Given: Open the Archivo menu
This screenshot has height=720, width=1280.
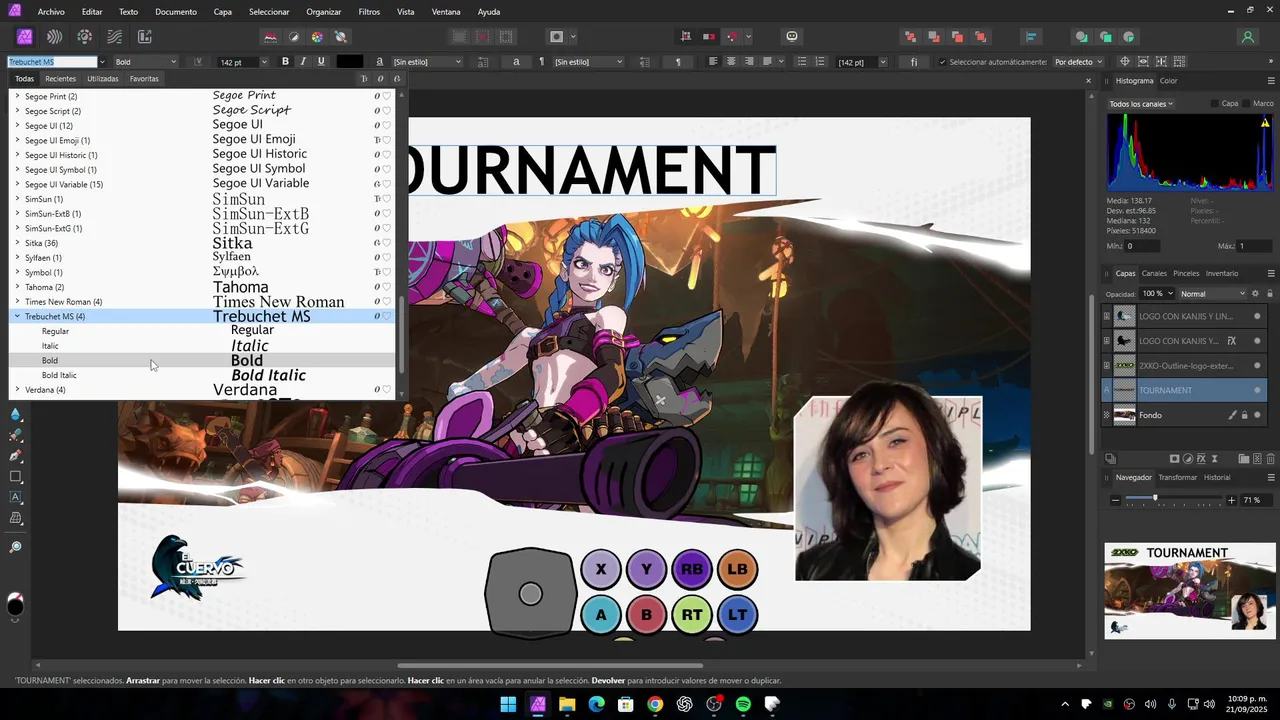Looking at the screenshot, I should (x=51, y=12).
